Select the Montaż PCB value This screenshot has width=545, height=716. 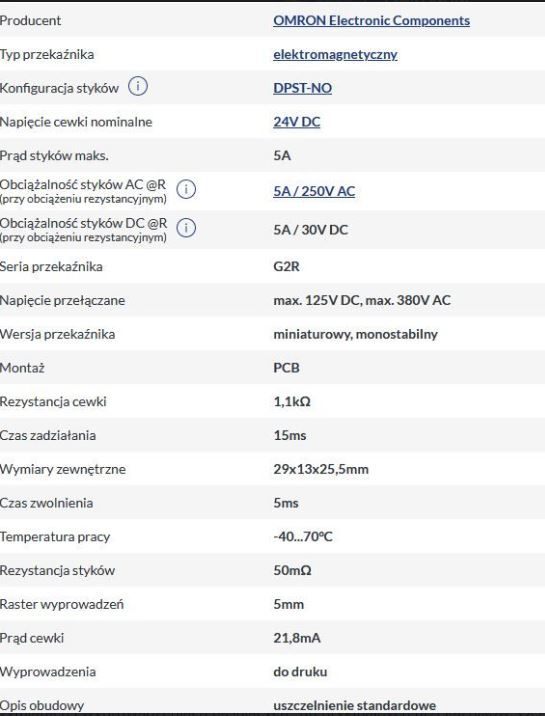tap(287, 368)
